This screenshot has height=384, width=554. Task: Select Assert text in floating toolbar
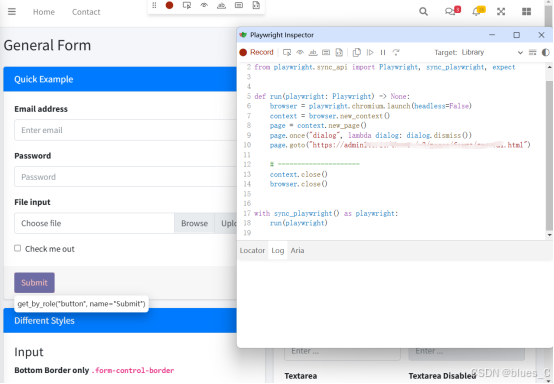point(221,5)
